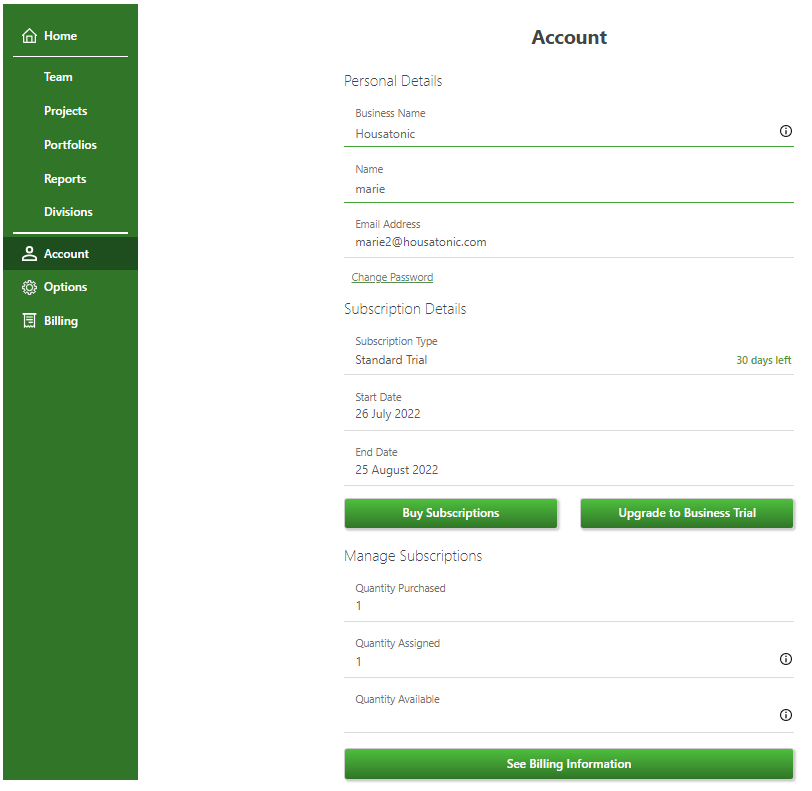Click the Account person icon
Viewport: 812px width, 791px height.
pos(29,254)
